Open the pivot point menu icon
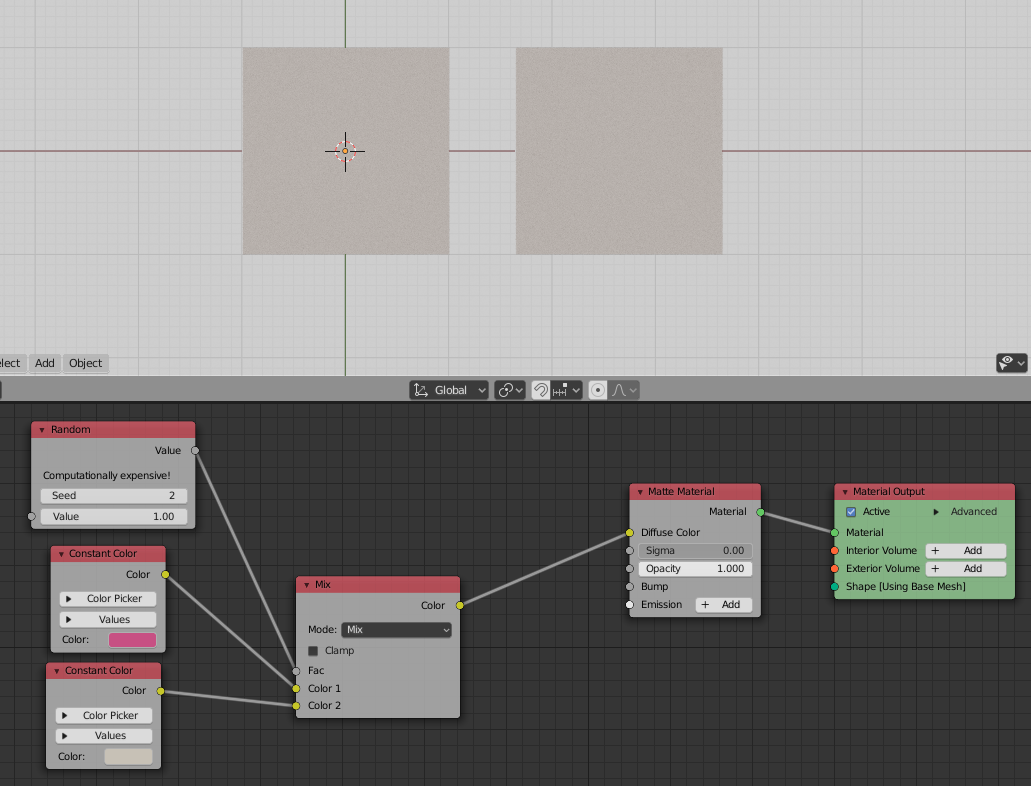The width and height of the screenshot is (1031, 786). [510, 390]
